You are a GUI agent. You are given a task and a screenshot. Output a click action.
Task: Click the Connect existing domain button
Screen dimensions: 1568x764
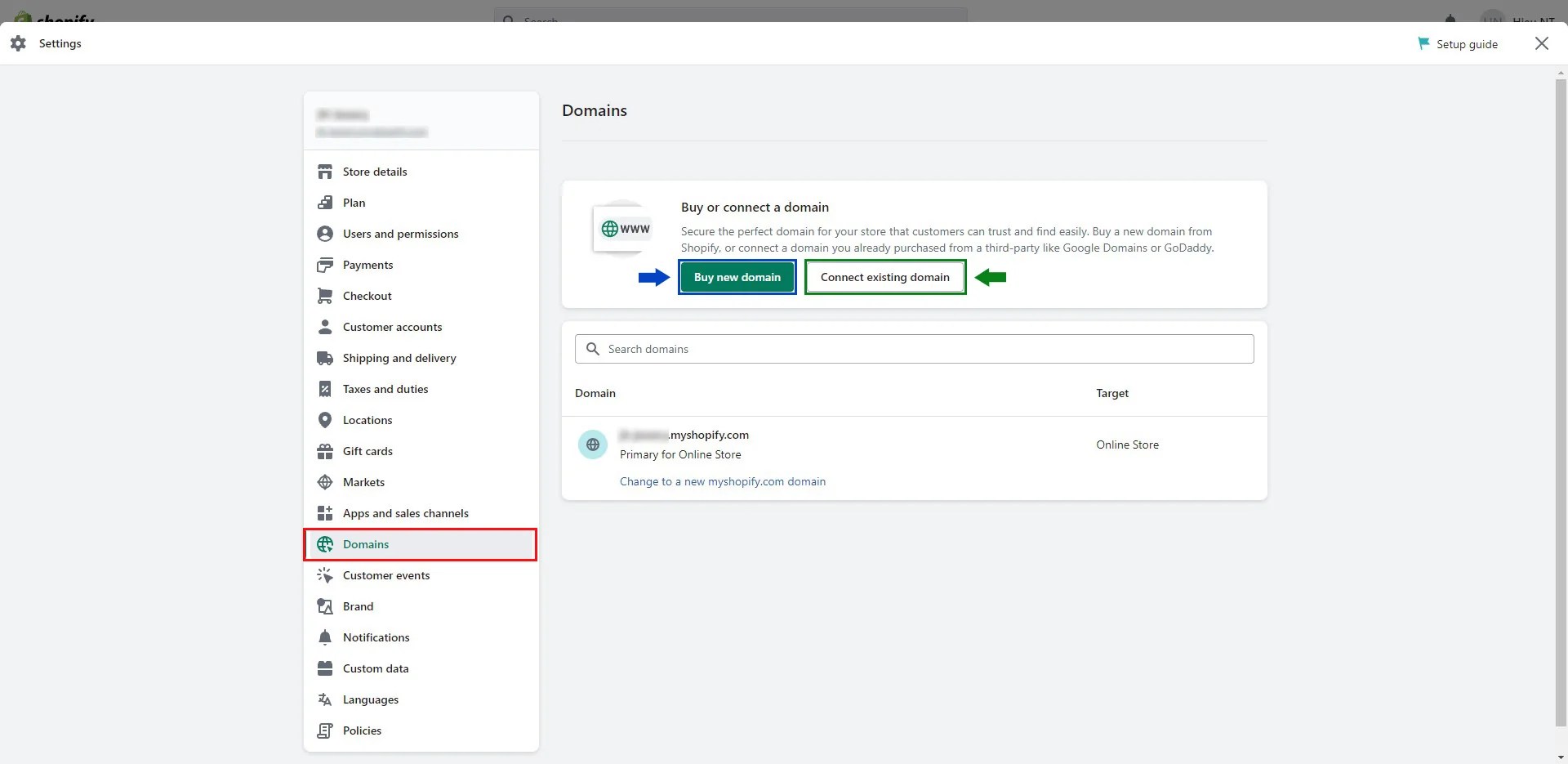tap(884, 277)
